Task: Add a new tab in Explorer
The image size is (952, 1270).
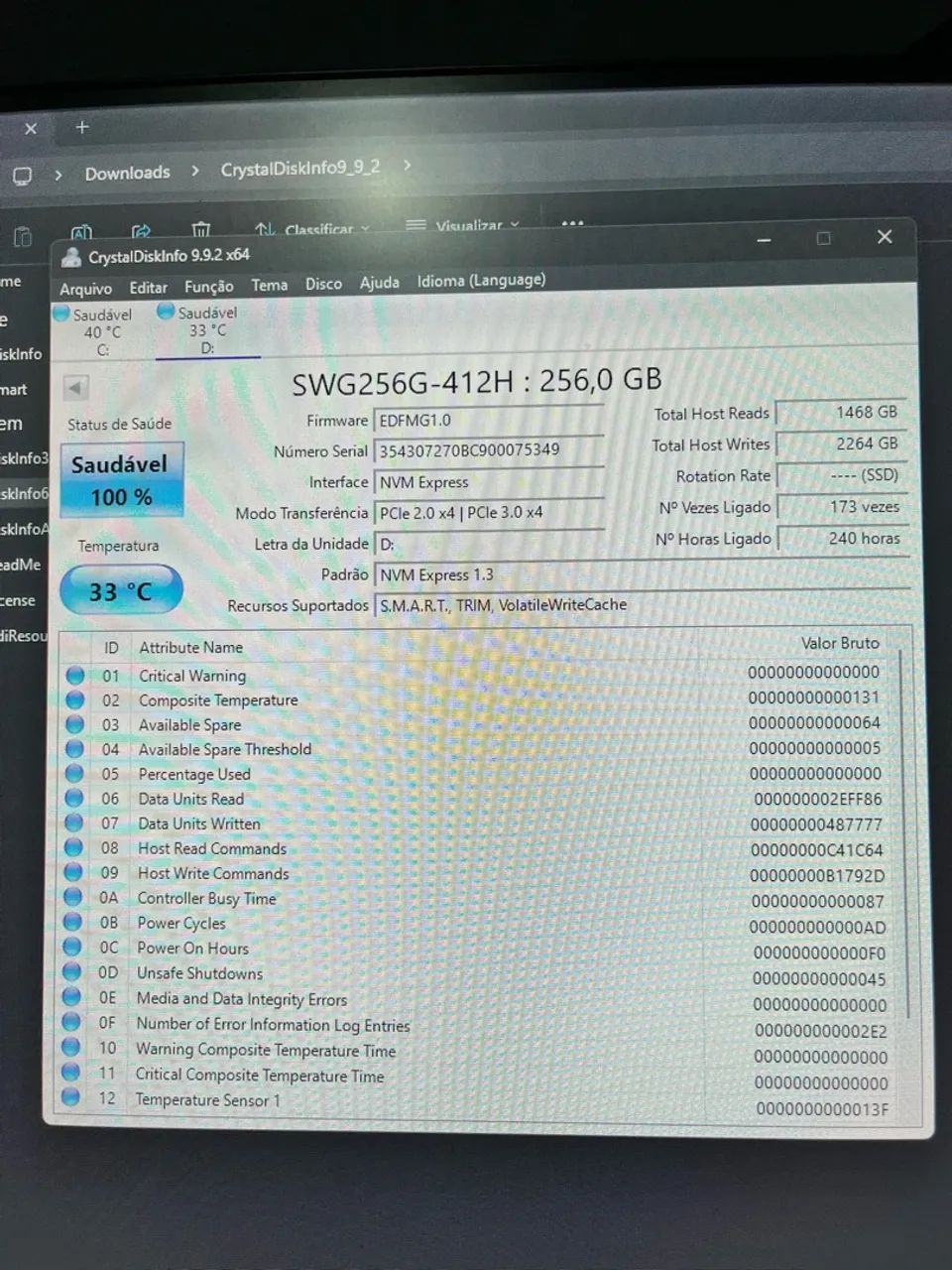Action: coord(82,127)
